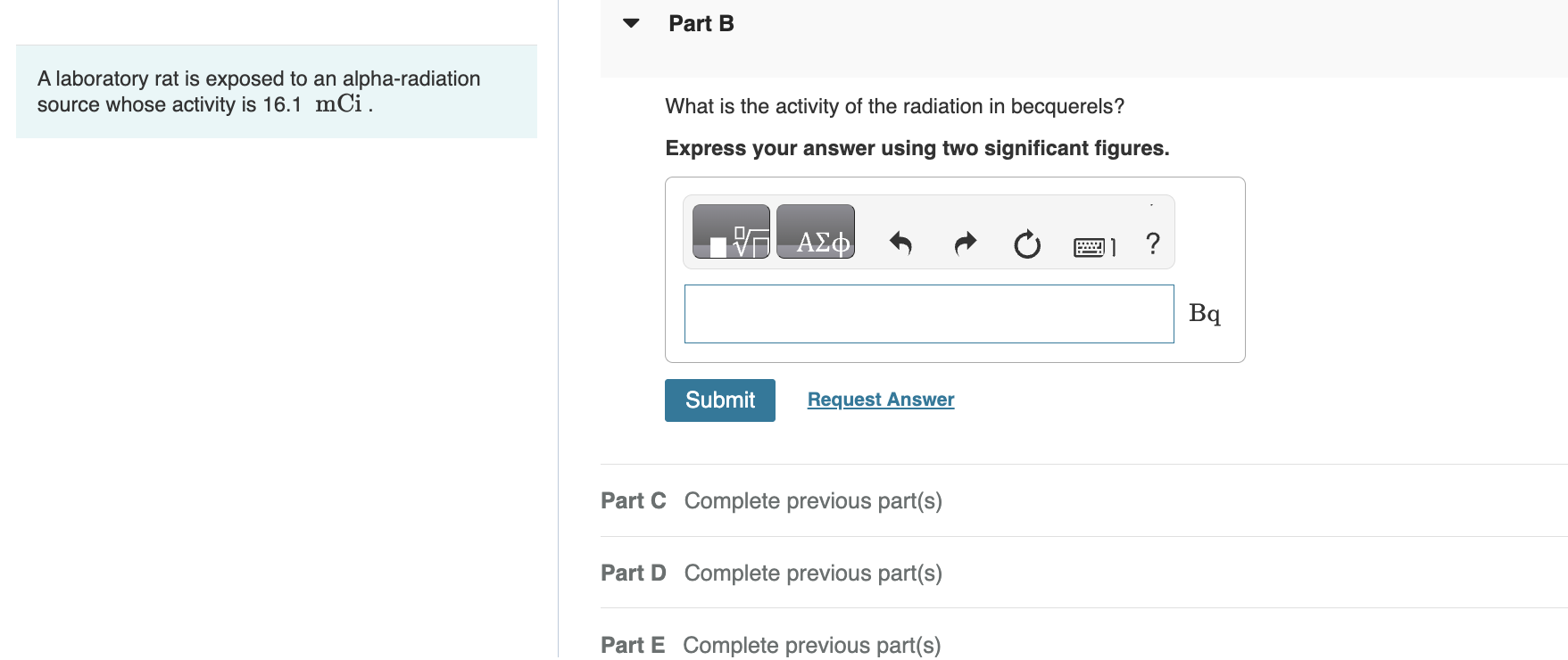Viewport: 1568px width, 660px height.
Task: Submit the Part B answer
Action: pos(720,400)
